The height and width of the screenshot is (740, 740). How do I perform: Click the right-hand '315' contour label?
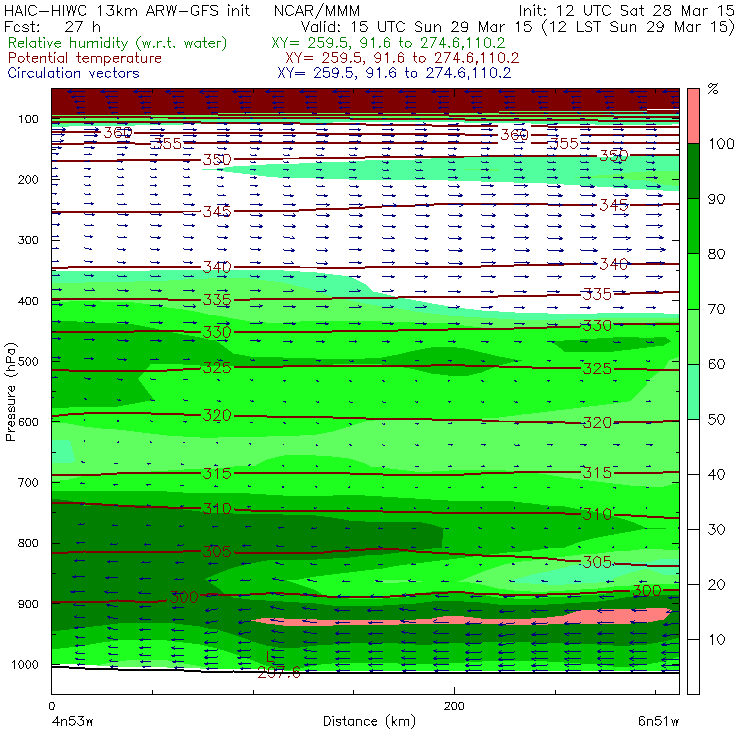point(597,472)
